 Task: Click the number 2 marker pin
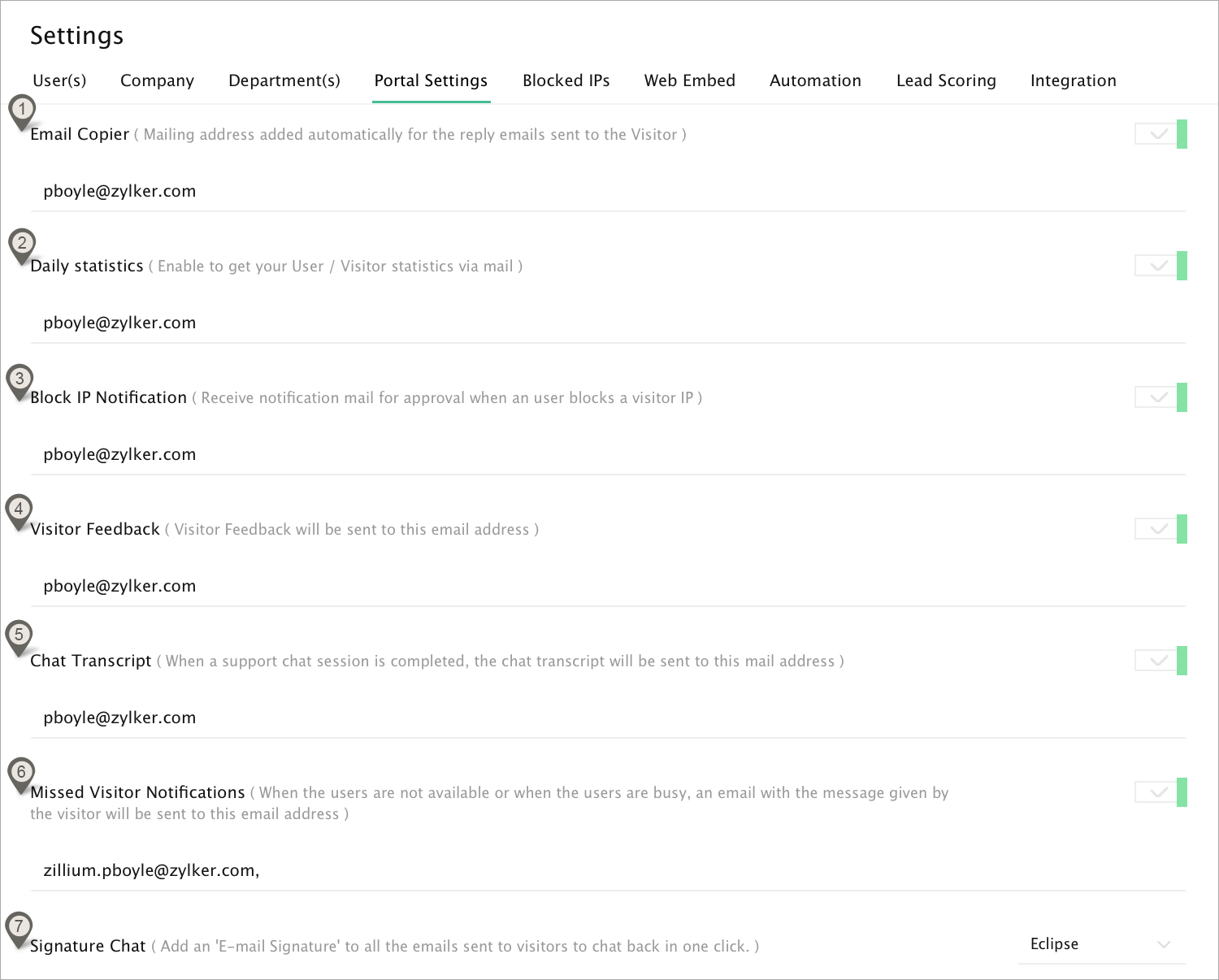(22, 243)
